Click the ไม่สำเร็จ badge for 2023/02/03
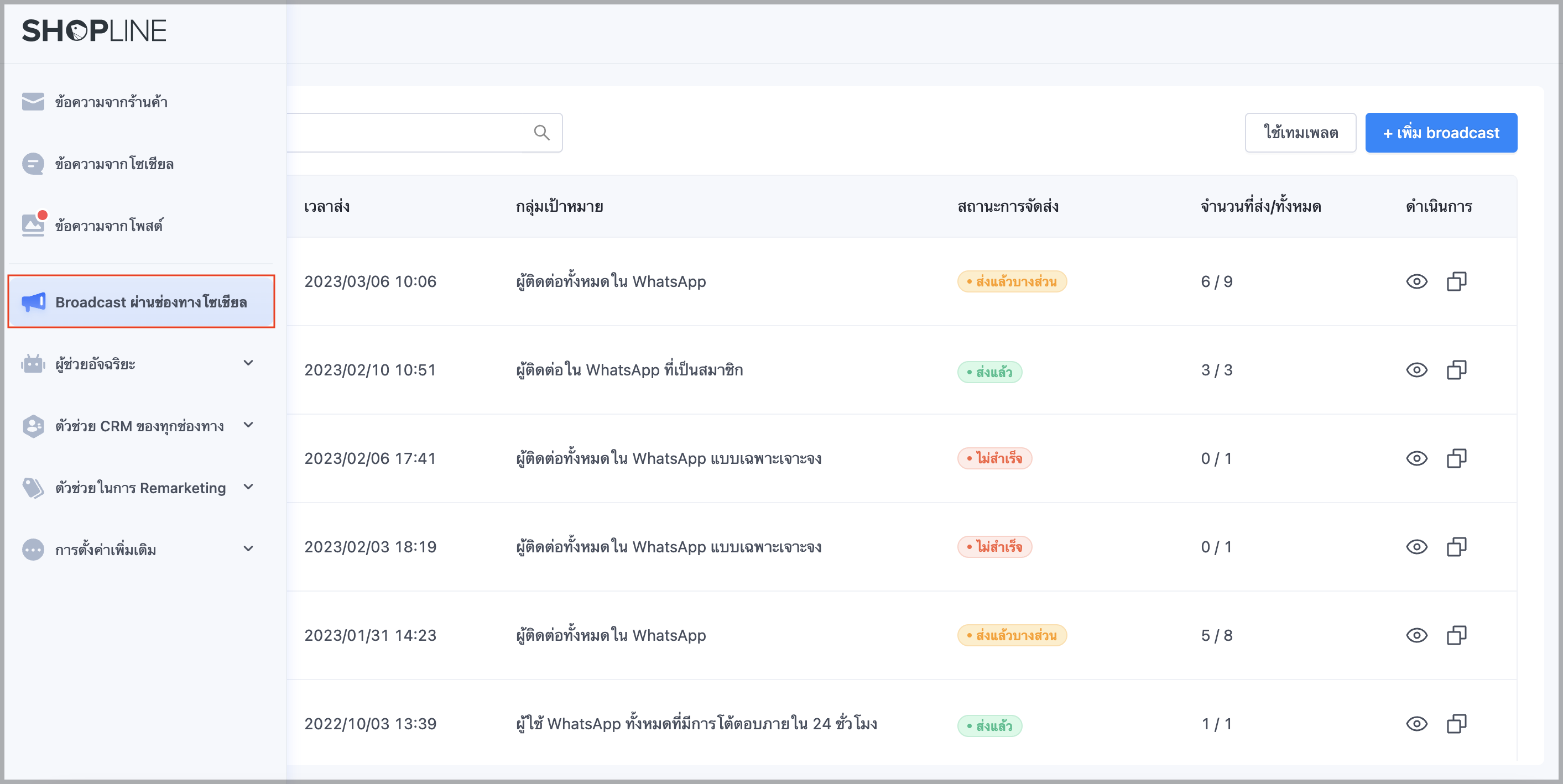Image resolution: width=1563 pixels, height=784 pixels. (994, 547)
